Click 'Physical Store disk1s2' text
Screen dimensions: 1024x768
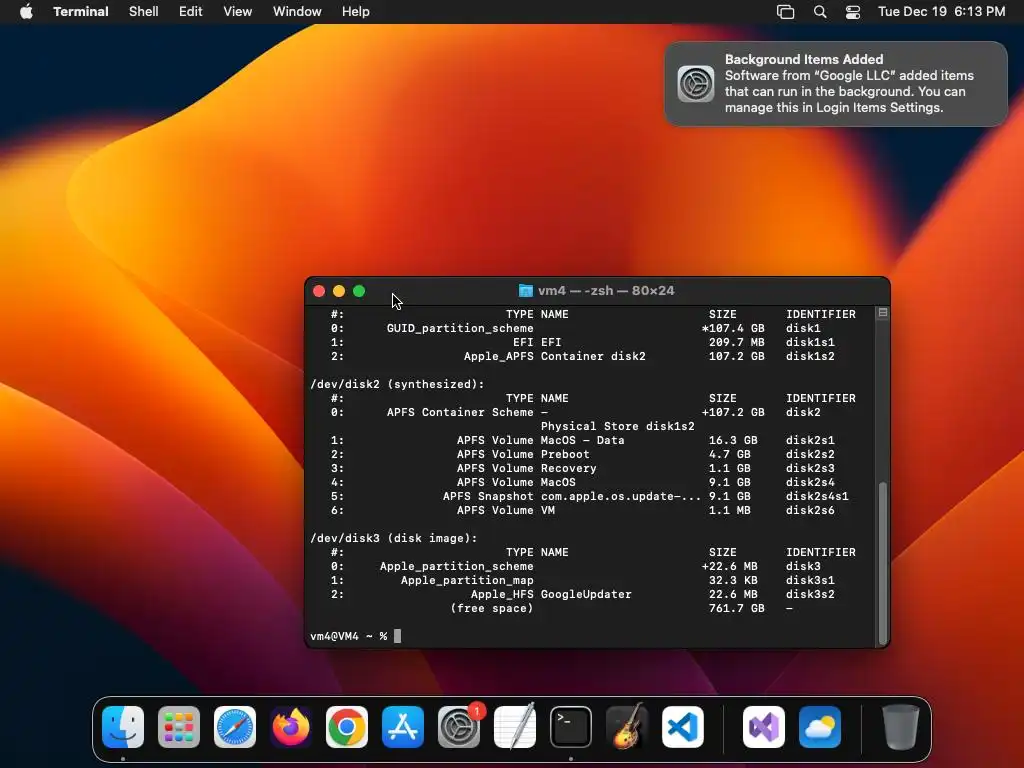point(618,426)
